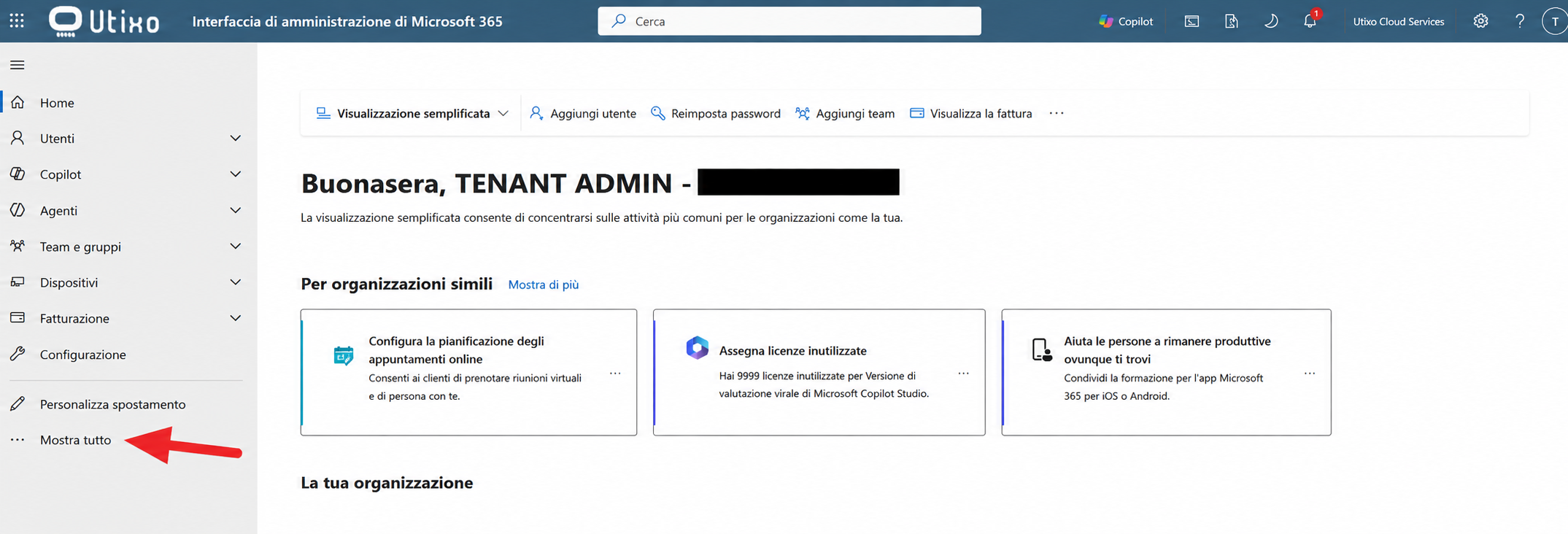
Task: Click Aggiungi team
Action: click(845, 113)
